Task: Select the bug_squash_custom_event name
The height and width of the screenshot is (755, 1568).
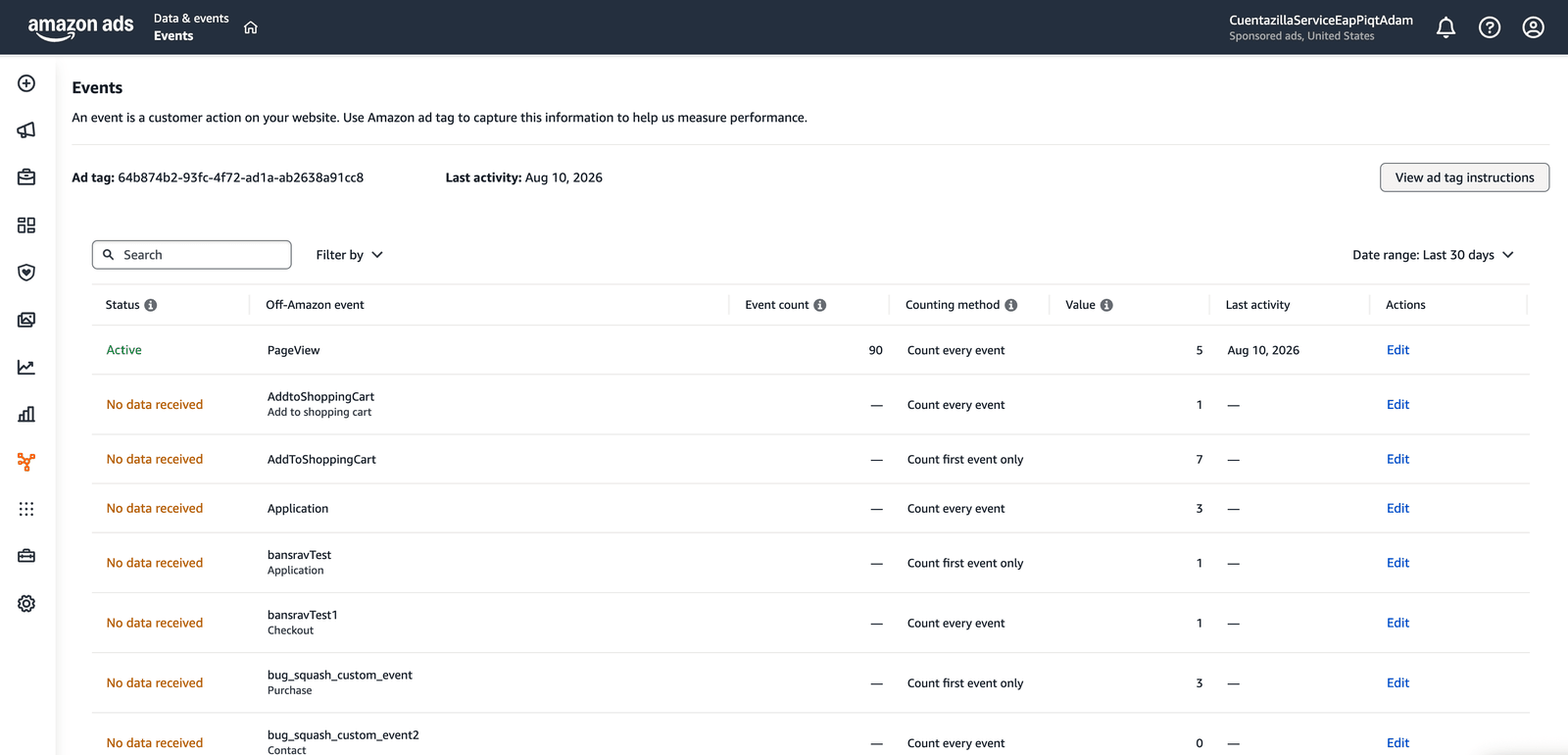Action: 340,676
